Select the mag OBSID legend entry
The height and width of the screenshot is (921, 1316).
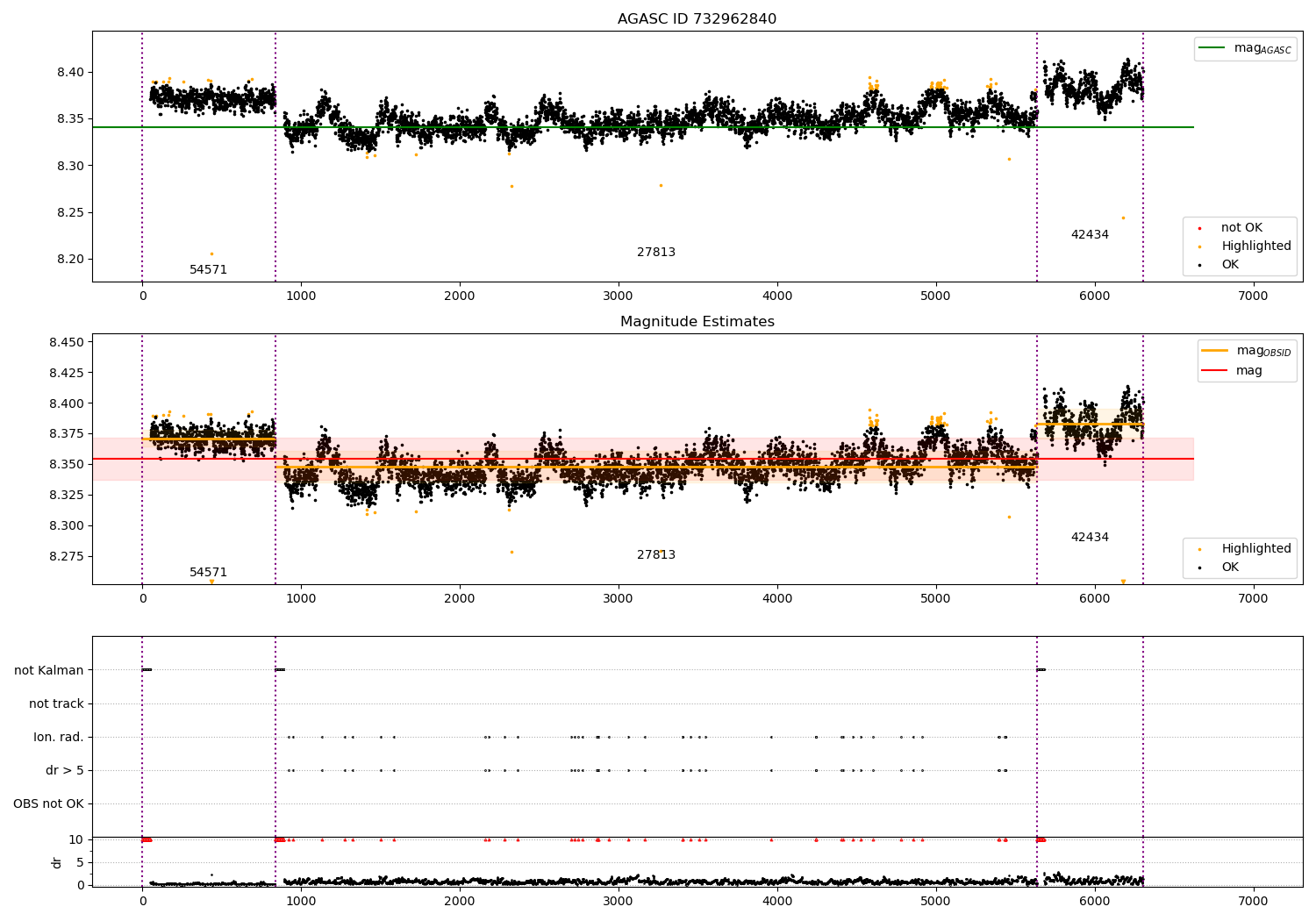coord(1246,351)
